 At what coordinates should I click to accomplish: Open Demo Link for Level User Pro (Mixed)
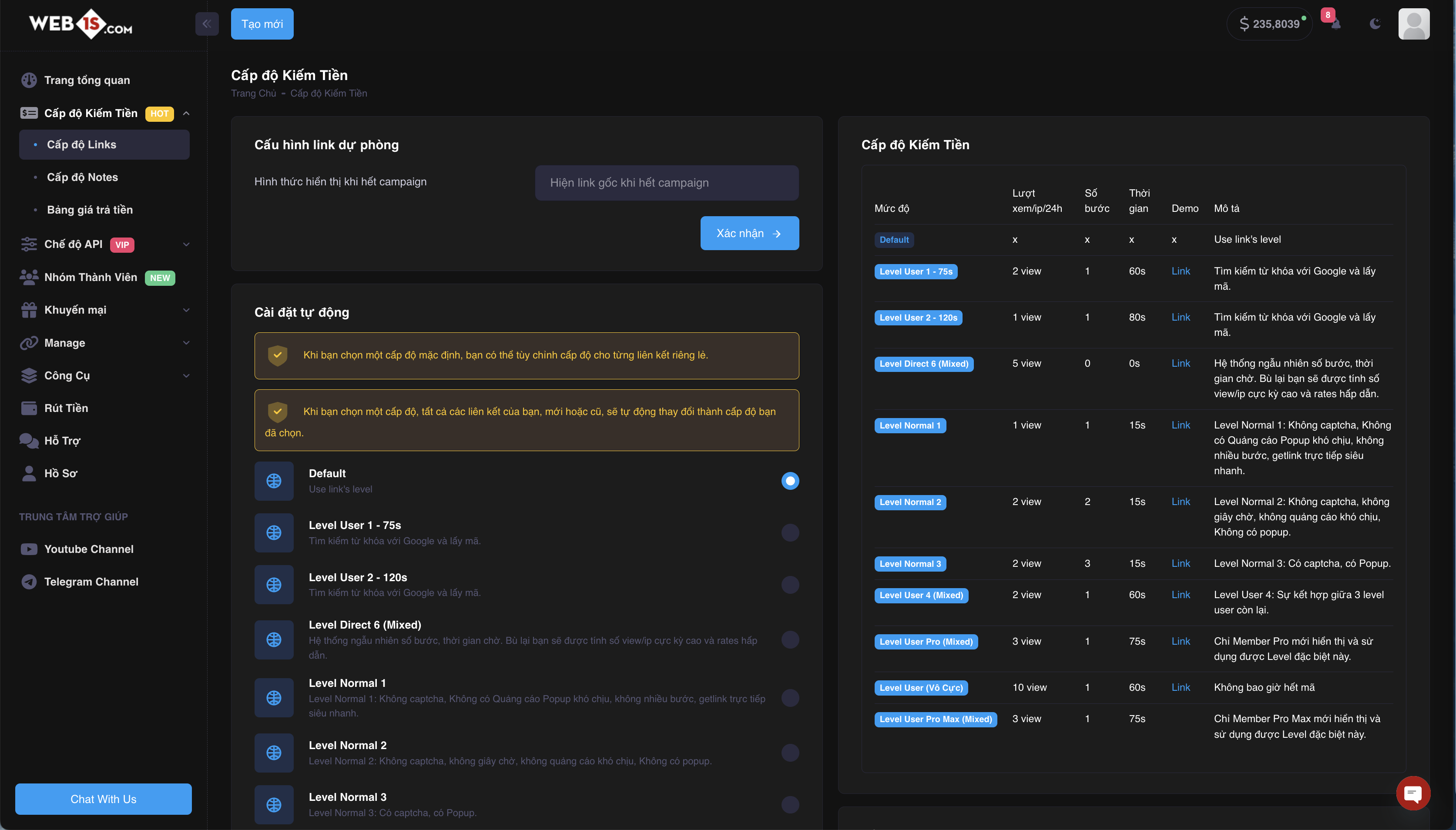point(1181,641)
